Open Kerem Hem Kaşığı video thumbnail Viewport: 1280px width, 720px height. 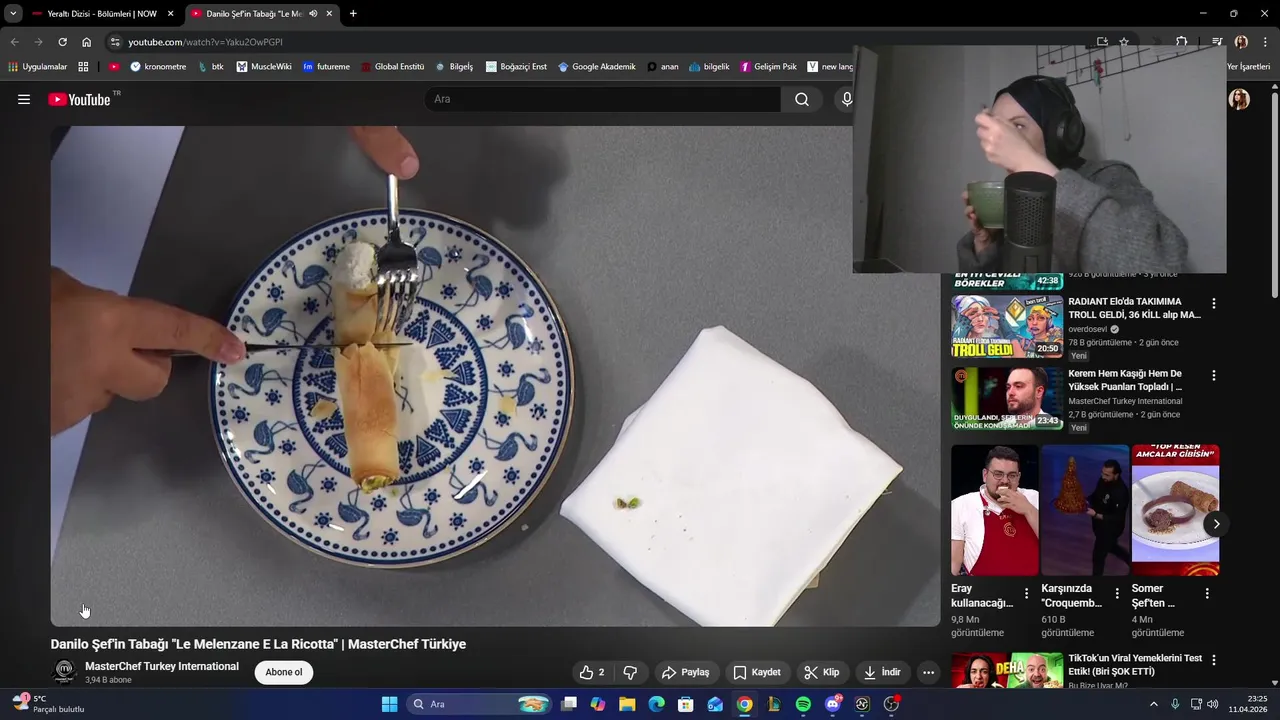(x=1007, y=398)
